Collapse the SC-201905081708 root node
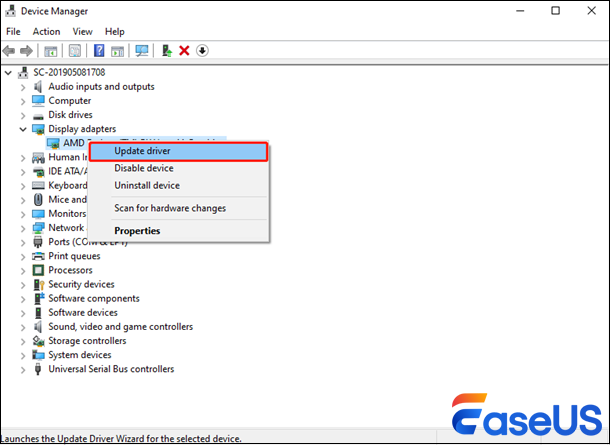The width and height of the screenshot is (610, 445). pos(9,72)
